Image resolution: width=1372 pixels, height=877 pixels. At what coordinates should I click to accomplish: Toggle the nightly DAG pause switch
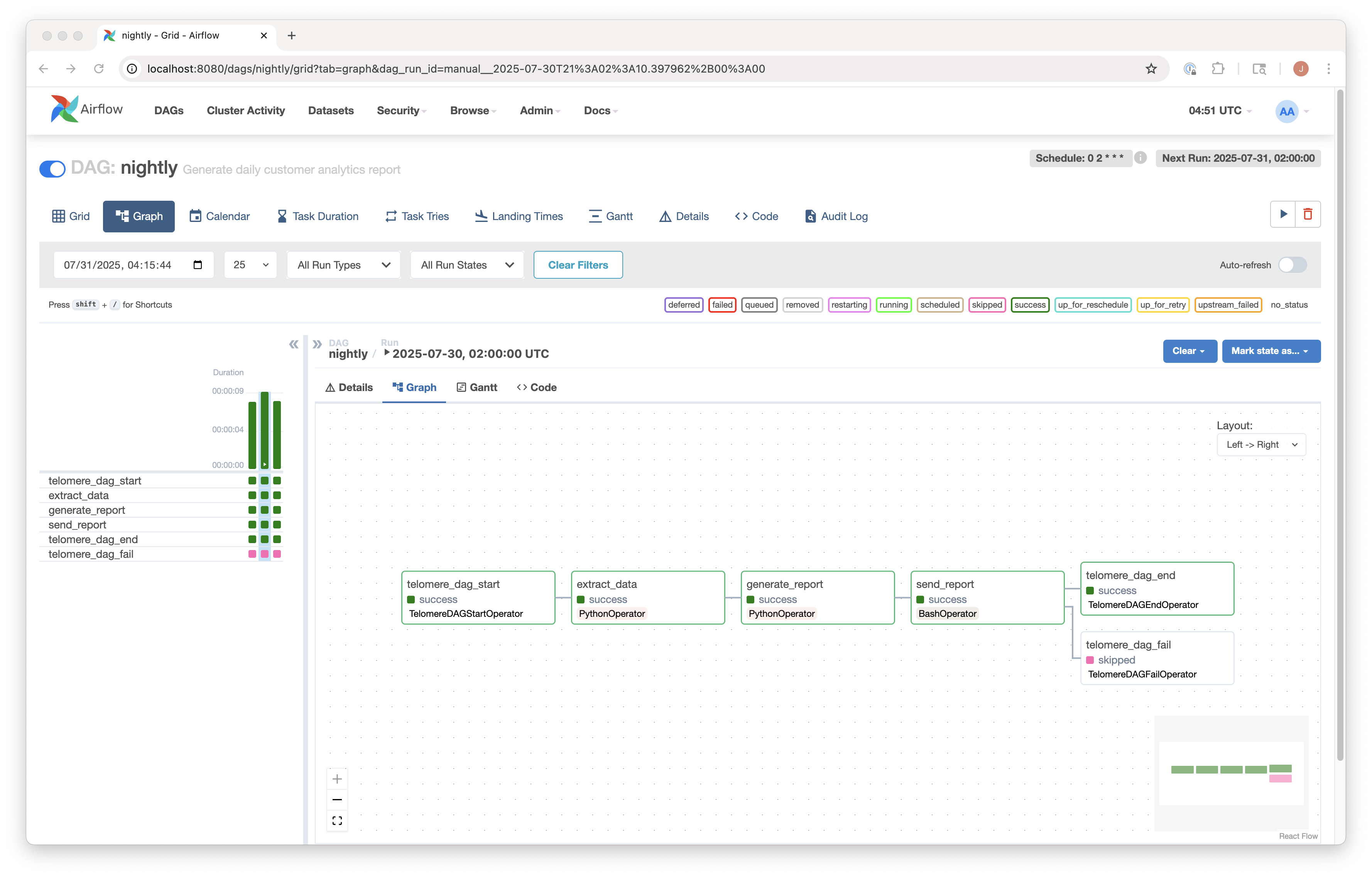pos(52,169)
